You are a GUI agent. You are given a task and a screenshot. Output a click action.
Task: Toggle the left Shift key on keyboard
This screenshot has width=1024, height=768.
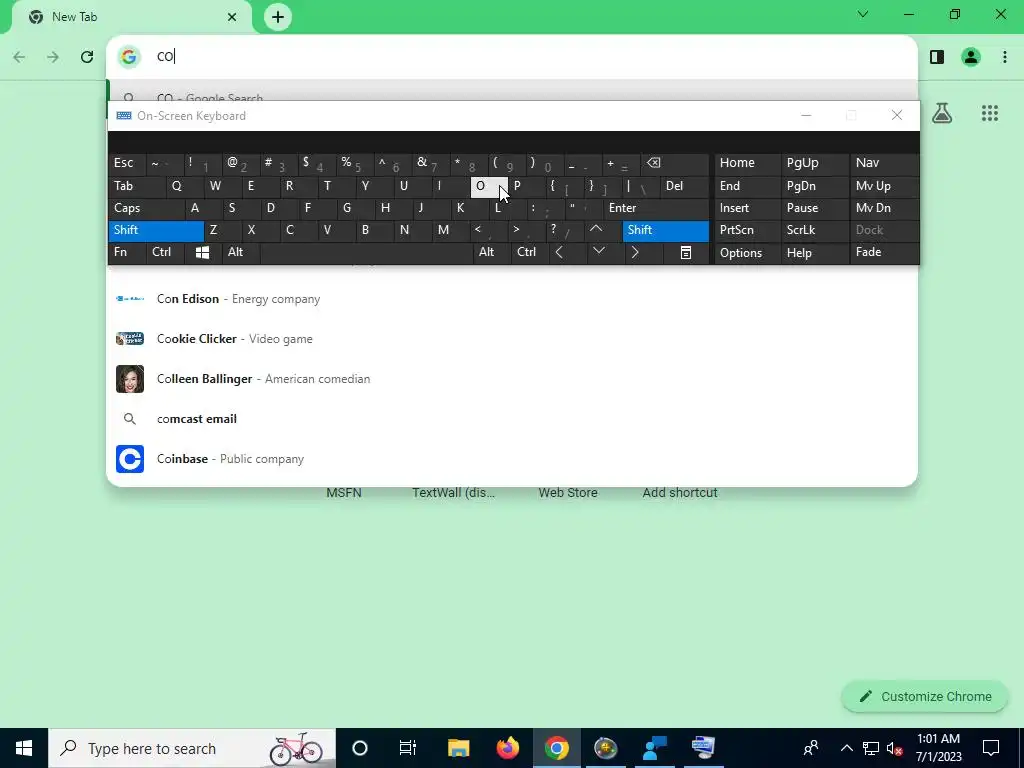coord(155,230)
